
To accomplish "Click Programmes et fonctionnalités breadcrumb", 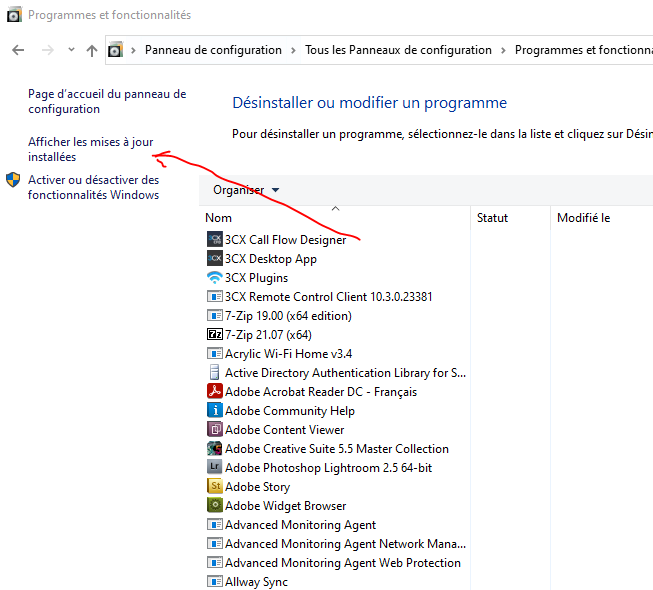I will point(583,50).
